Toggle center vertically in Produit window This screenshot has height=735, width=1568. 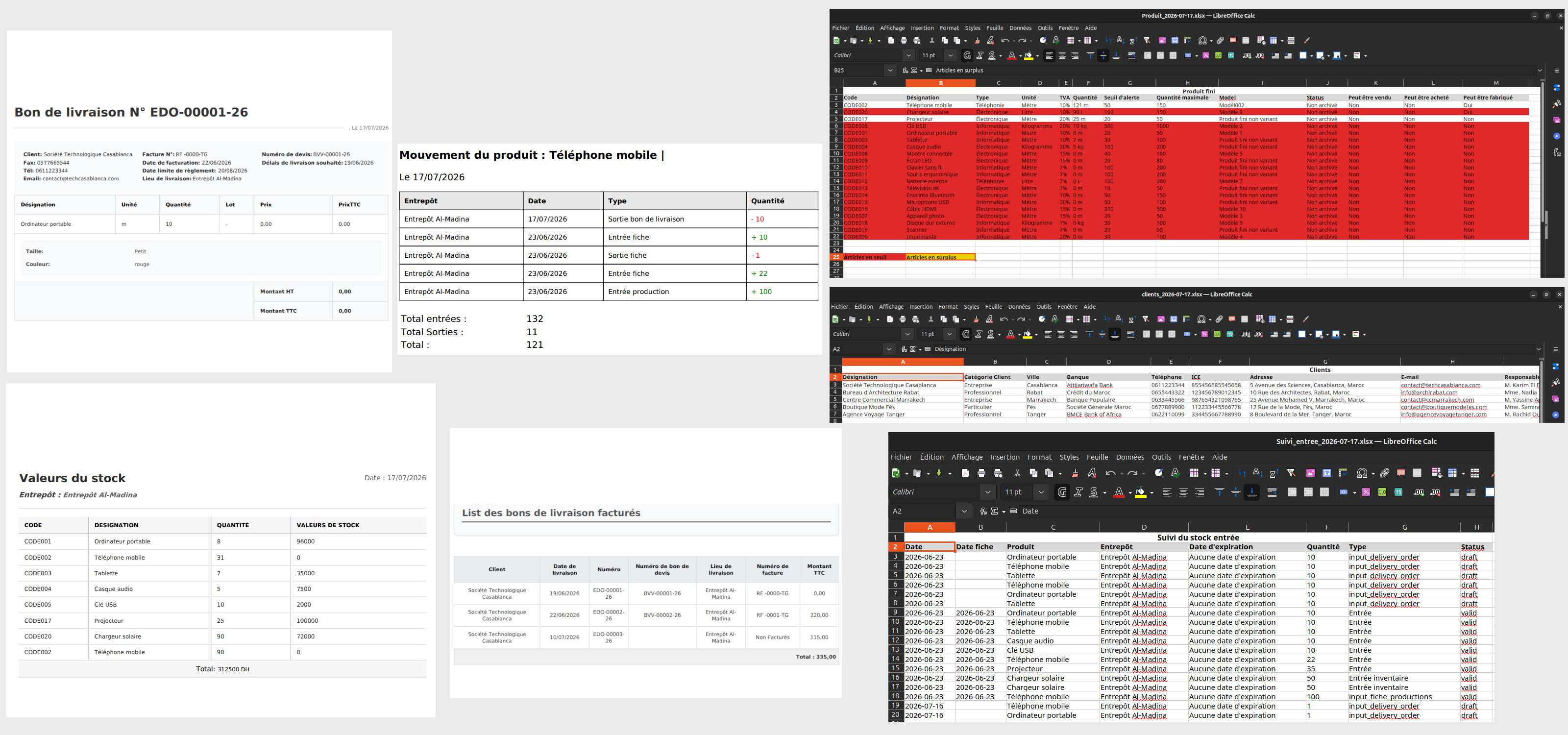click(1103, 55)
